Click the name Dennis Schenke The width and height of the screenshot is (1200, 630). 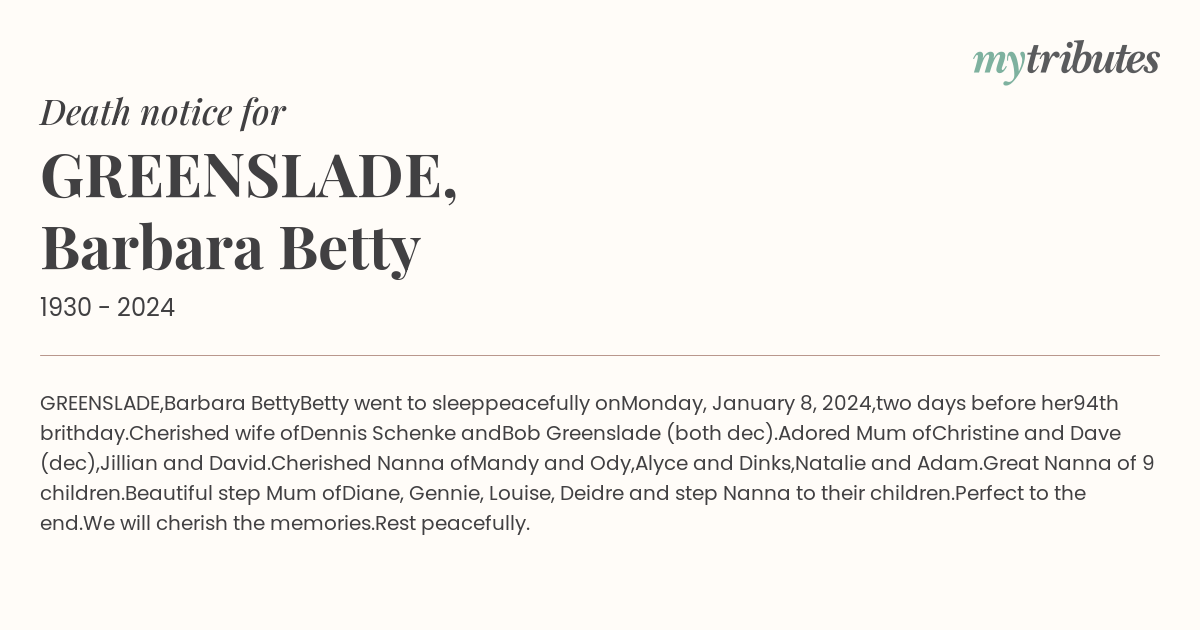click(x=377, y=434)
